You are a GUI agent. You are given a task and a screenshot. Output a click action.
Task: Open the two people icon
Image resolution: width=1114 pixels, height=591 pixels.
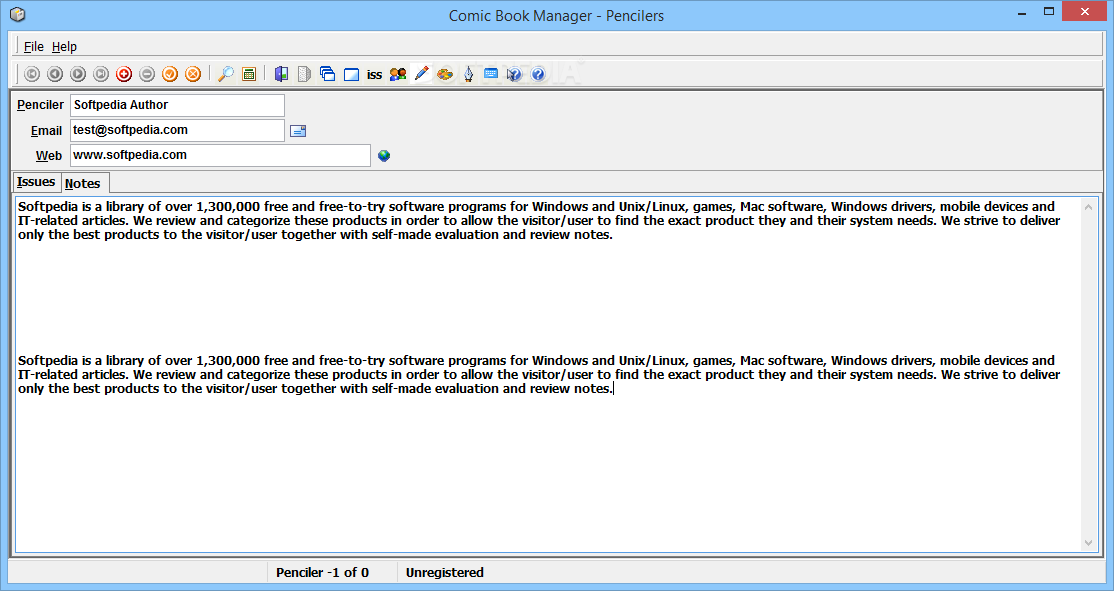click(398, 74)
